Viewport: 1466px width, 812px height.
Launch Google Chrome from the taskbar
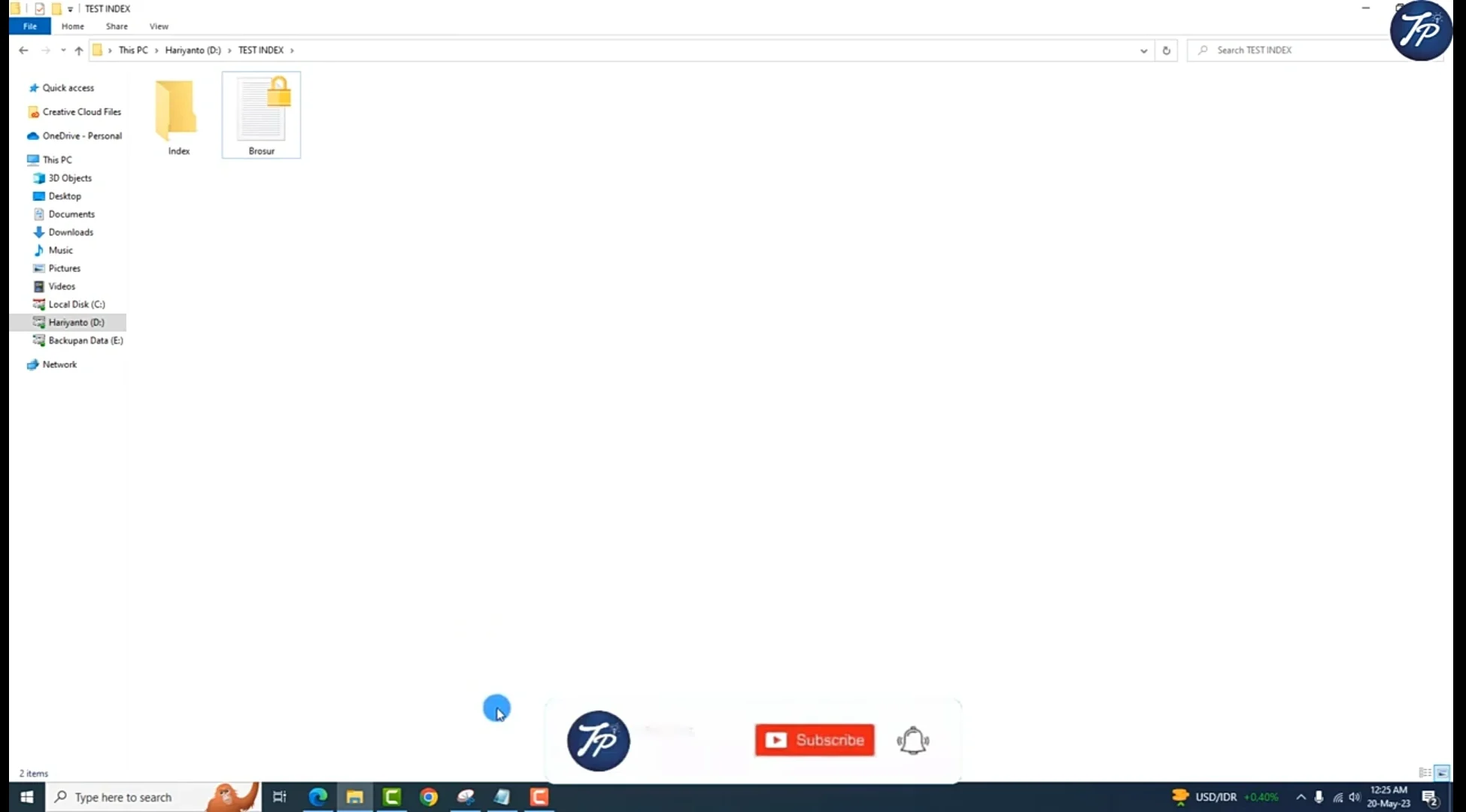[x=429, y=797]
